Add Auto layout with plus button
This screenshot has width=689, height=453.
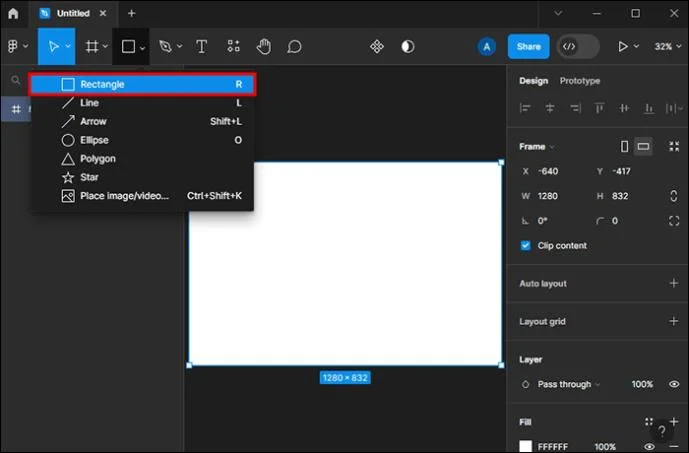[x=674, y=283]
